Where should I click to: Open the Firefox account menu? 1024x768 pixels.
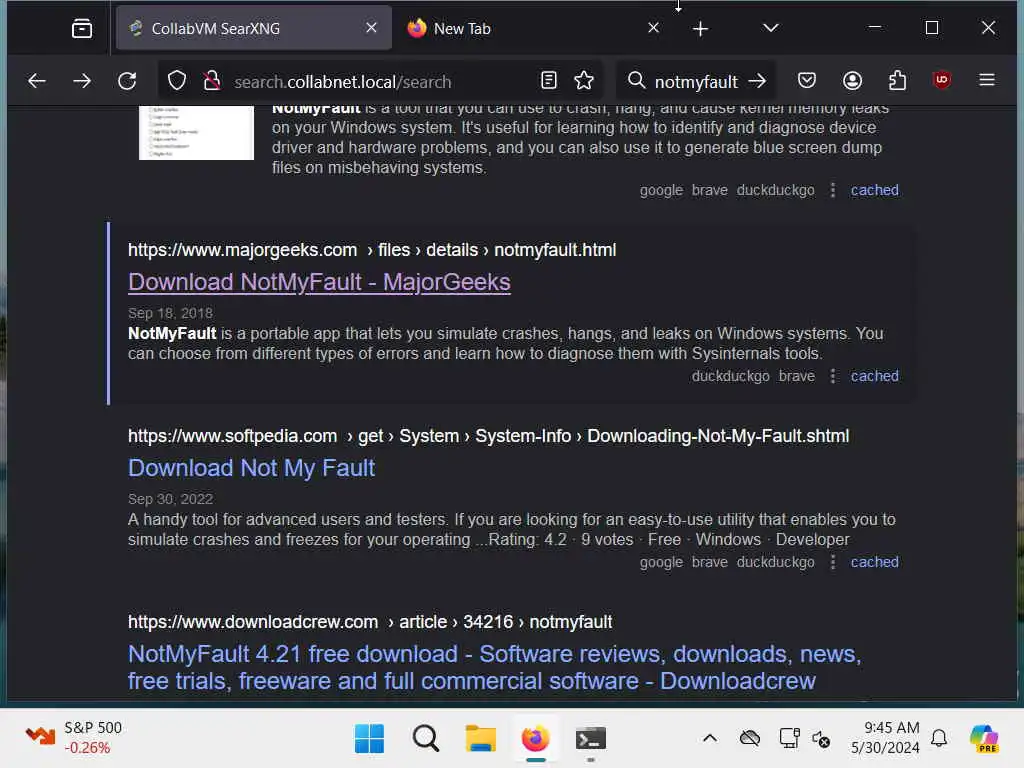coord(852,81)
